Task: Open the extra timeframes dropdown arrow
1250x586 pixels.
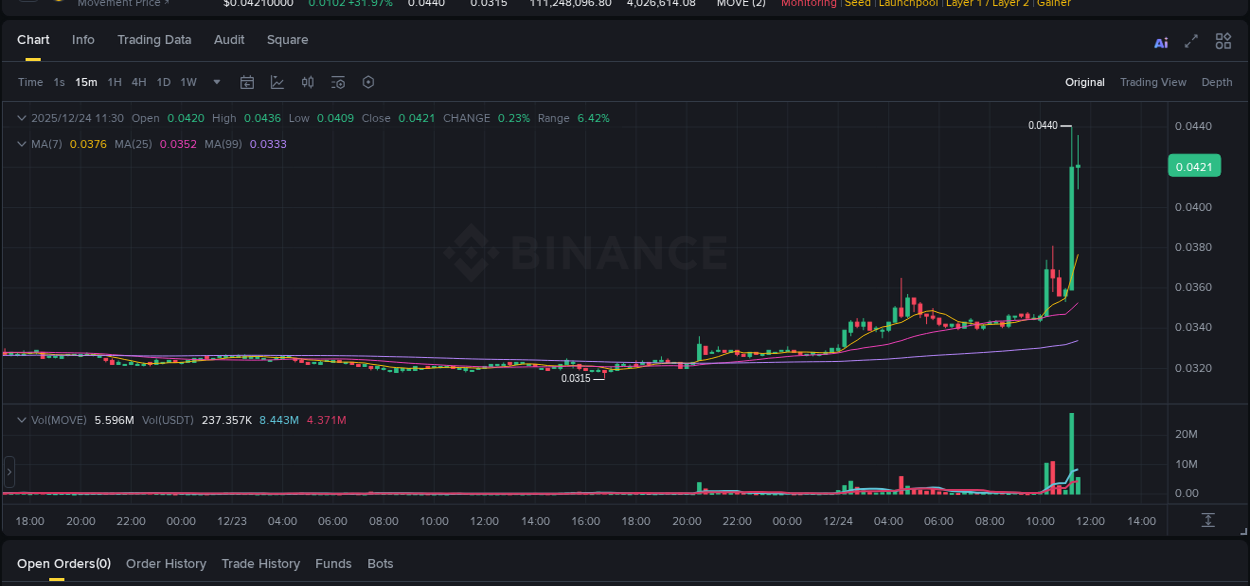Action: (216, 82)
